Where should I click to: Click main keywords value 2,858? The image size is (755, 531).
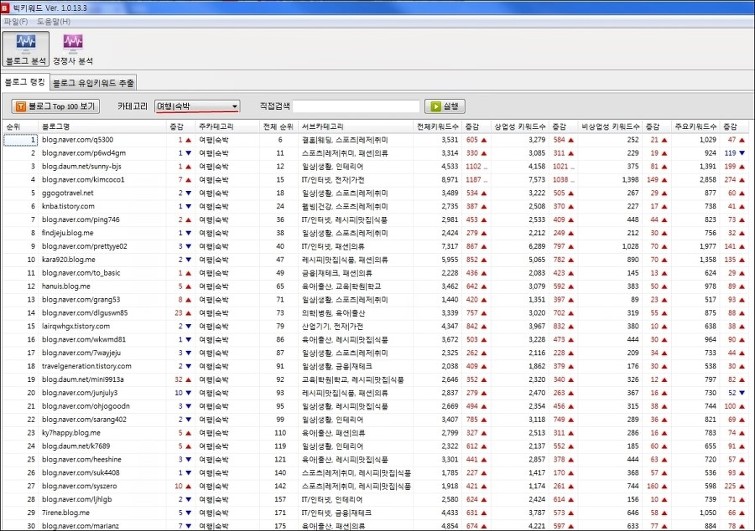707,180
